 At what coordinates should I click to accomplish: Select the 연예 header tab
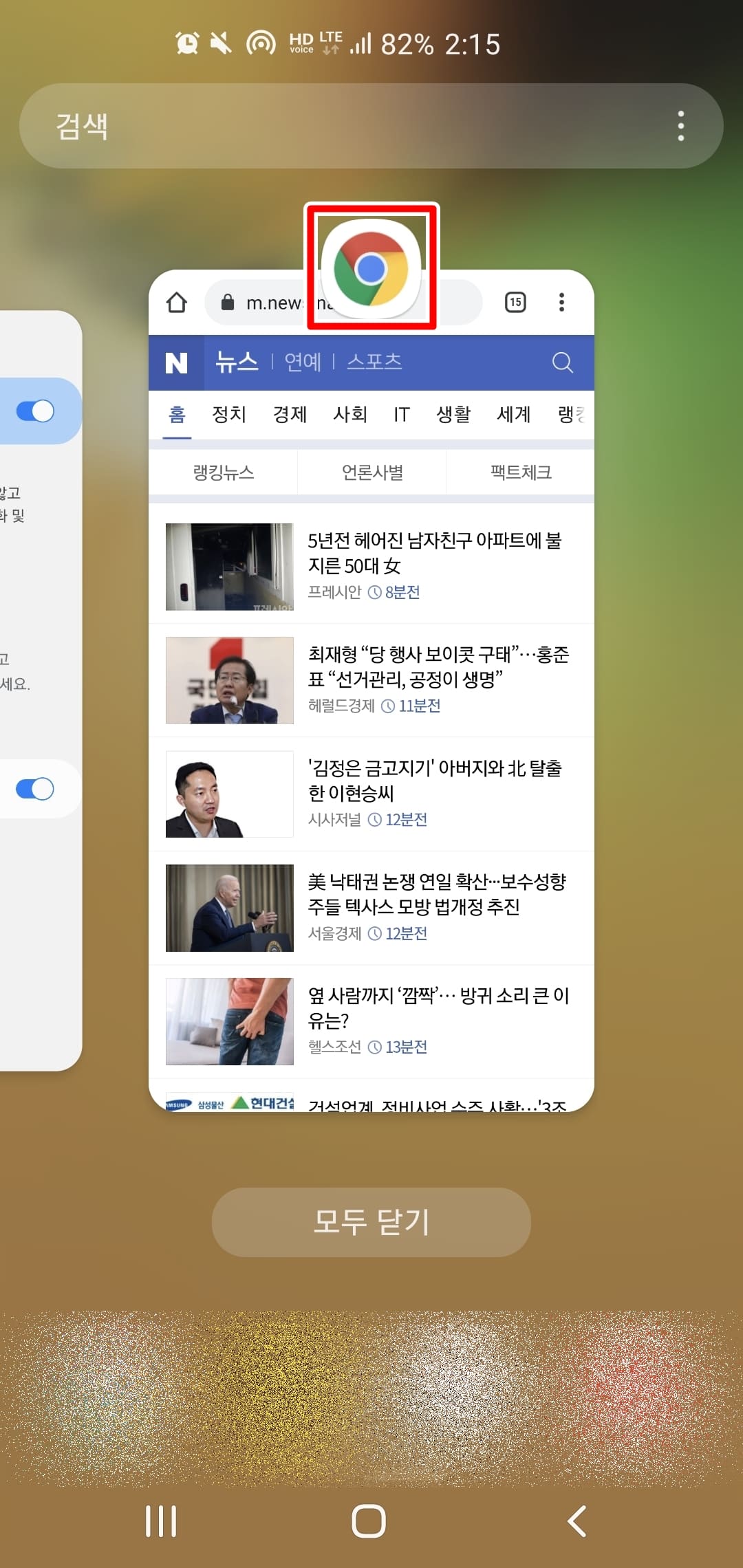tap(303, 362)
